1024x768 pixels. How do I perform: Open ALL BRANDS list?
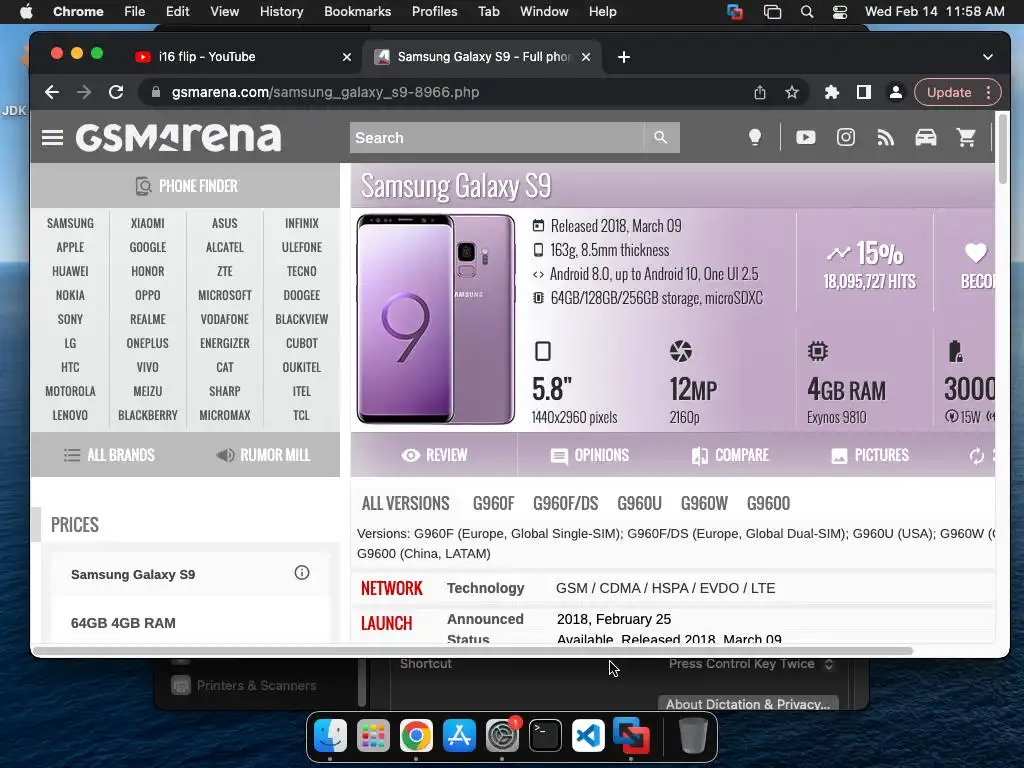[x=109, y=455]
